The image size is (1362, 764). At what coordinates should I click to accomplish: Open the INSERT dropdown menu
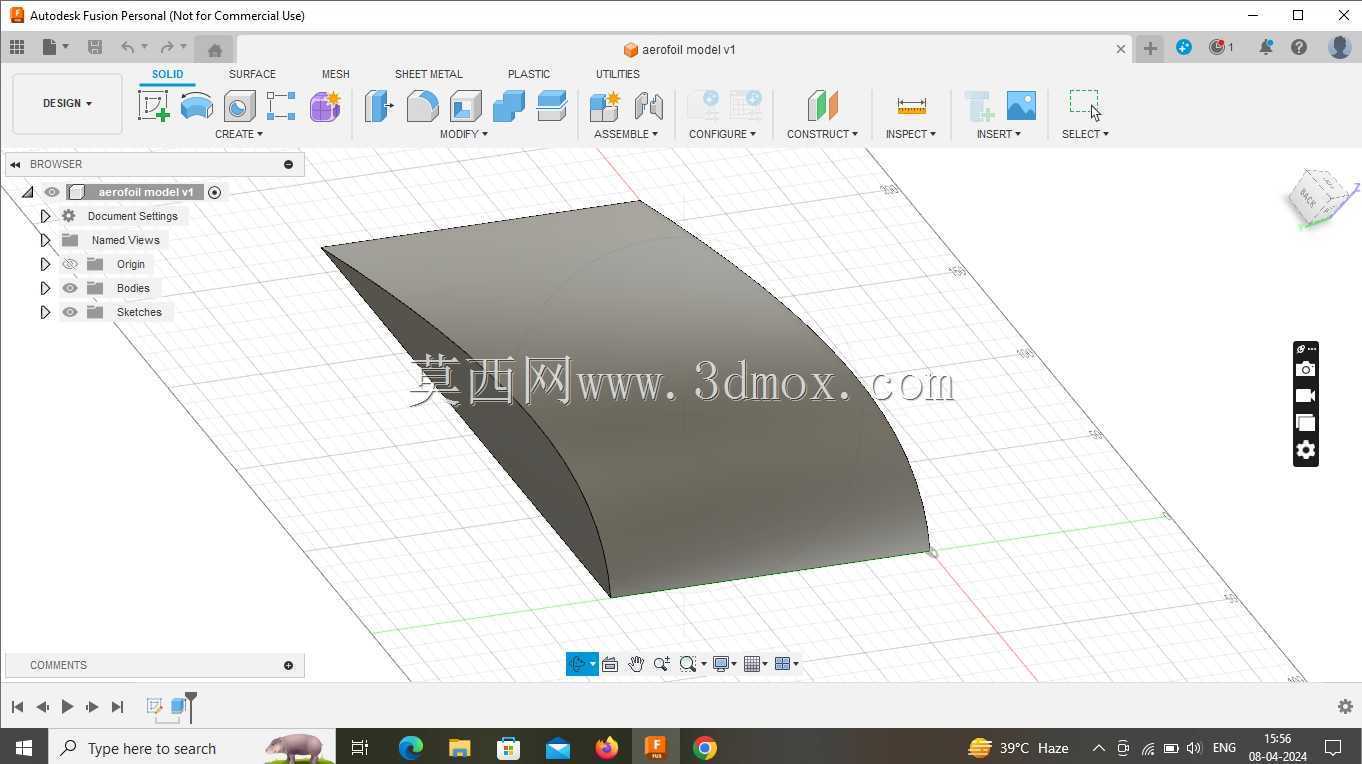(999, 134)
